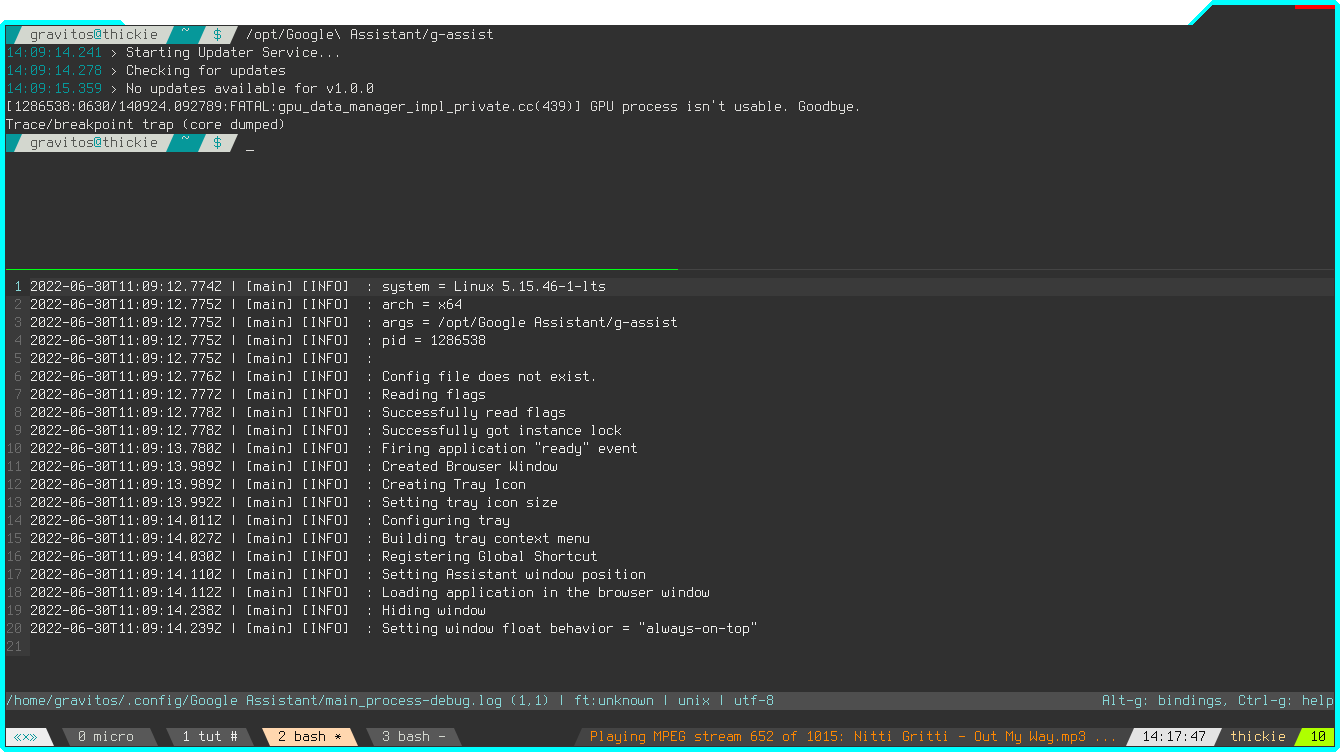1340x752 pixels.
Task: Click log line "Successfully got instance lock"
Action: coord(502,431)
